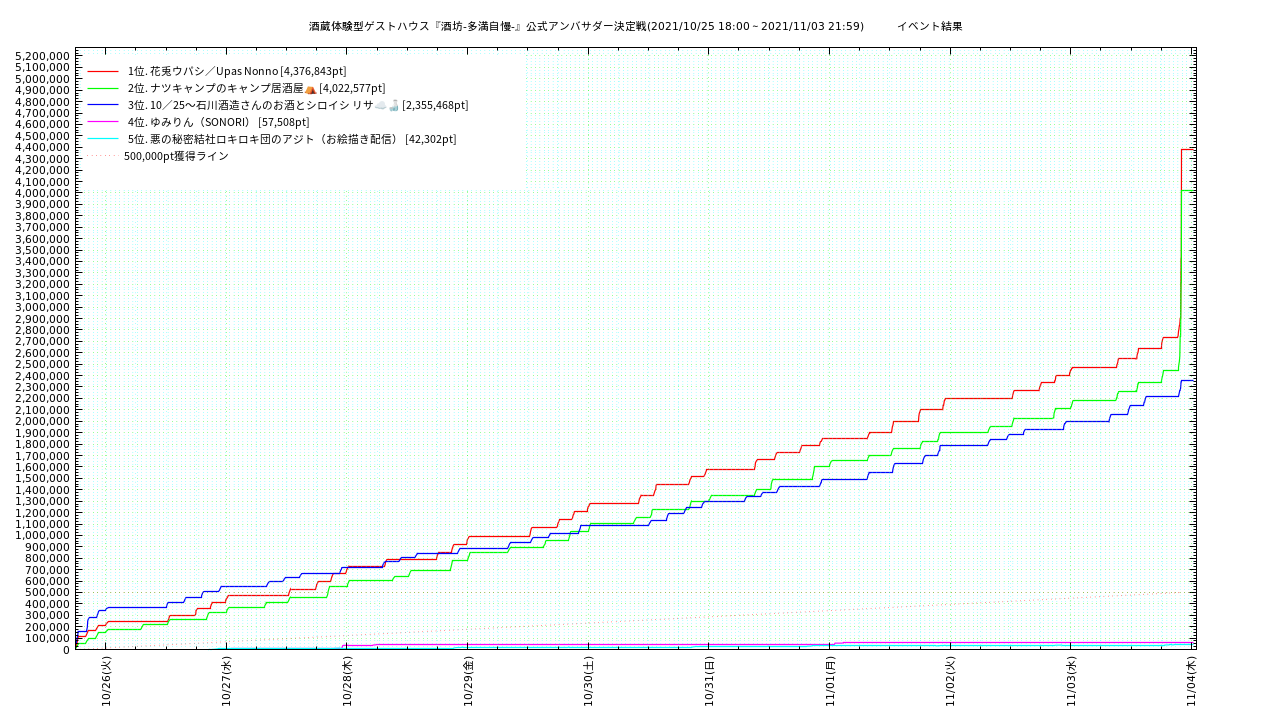Click the y-axis label 2,000,000
1280x720 pixels.
[x=44, y=422]
